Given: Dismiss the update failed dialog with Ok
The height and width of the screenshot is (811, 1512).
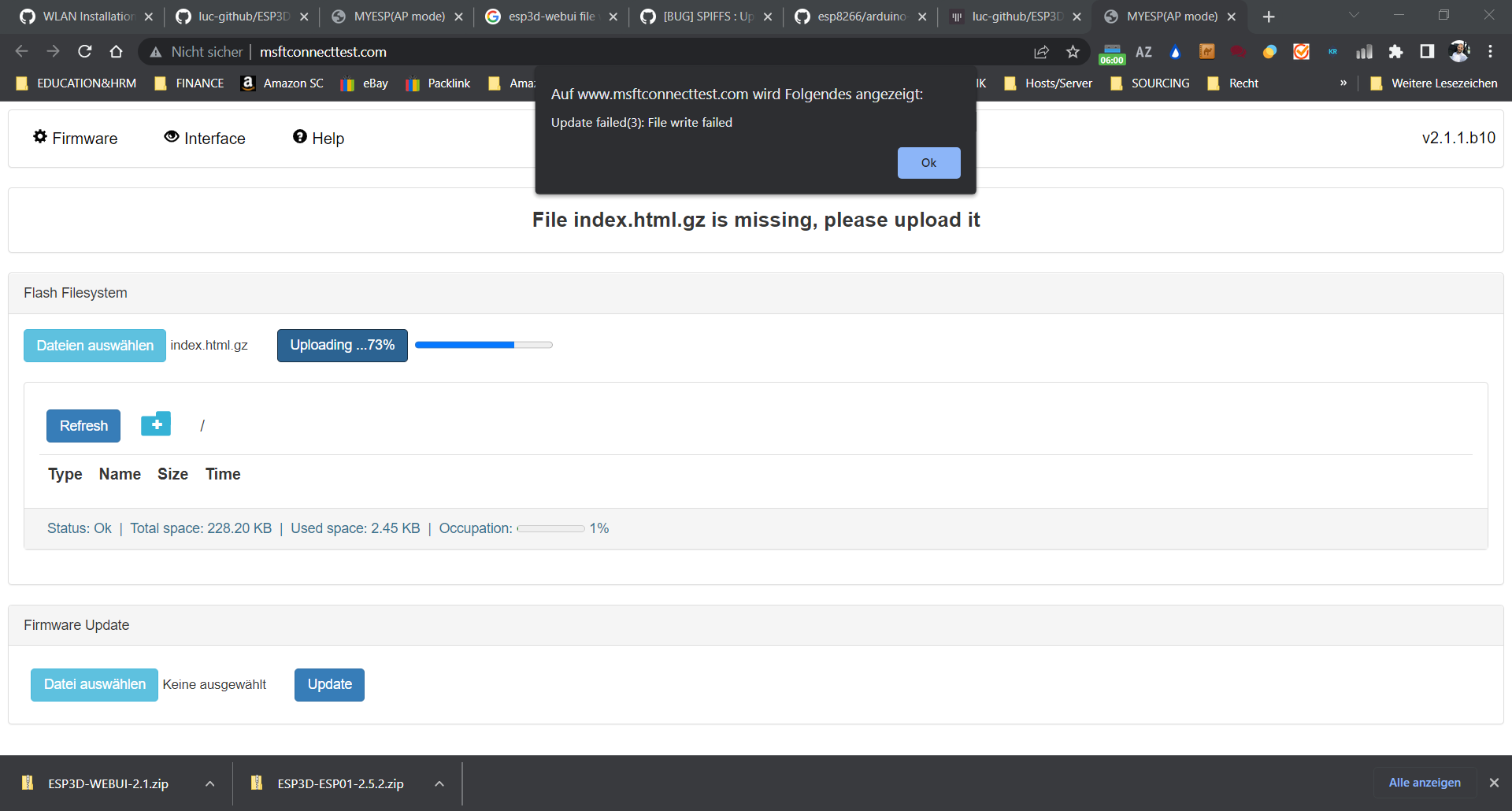Looking at the screenshot, I should pos(928,163).
